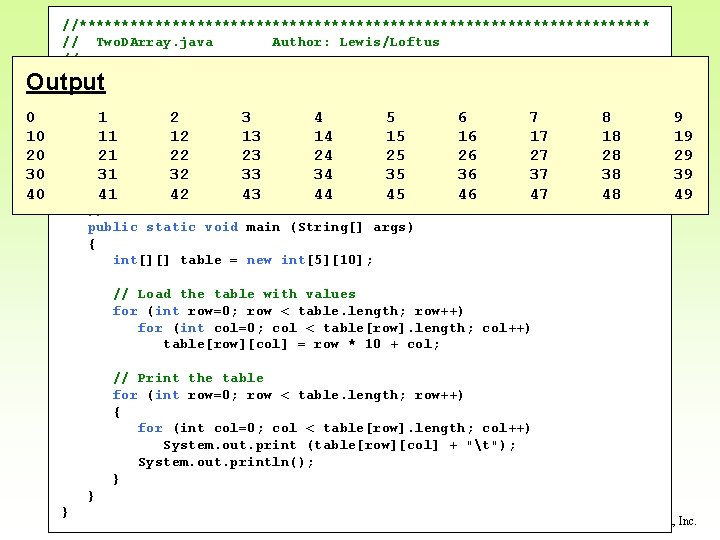Select the output value 43
Viewport: 720px width, 540px height.
click(252, 194)
